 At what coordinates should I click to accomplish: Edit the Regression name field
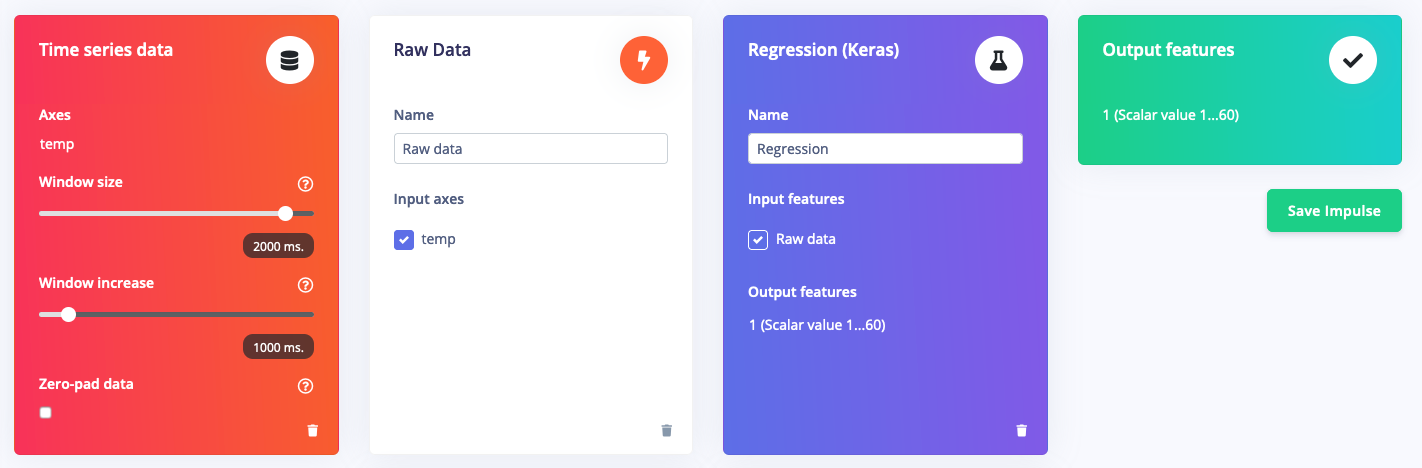tap(885, 149)
